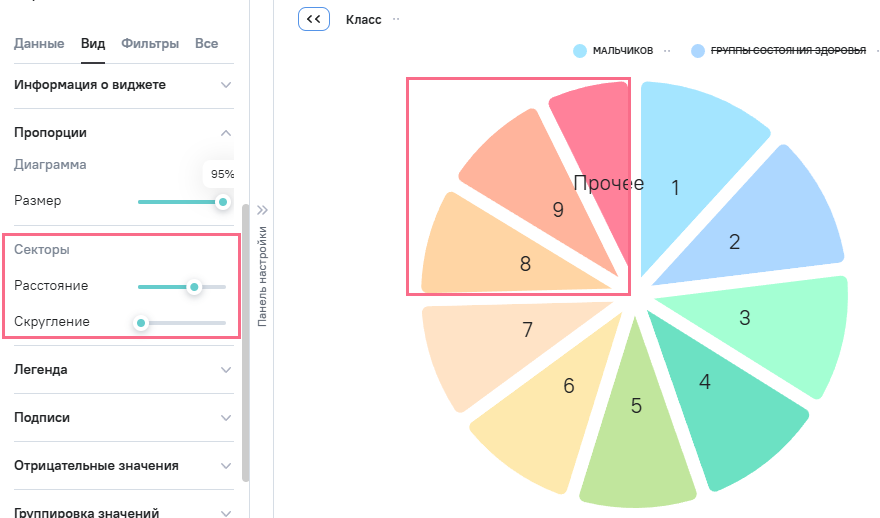Click the Класс dimension label

pos(362,19)
